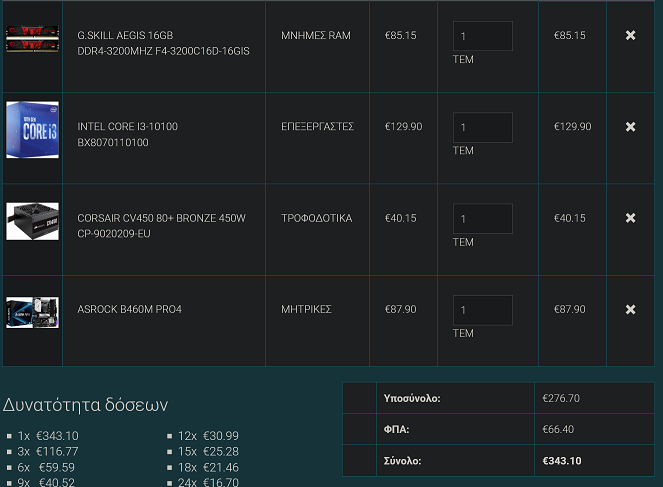Open G.SKILL AEGIS RAM product thumbnail

pyautogui.click(x=33, y=39)
